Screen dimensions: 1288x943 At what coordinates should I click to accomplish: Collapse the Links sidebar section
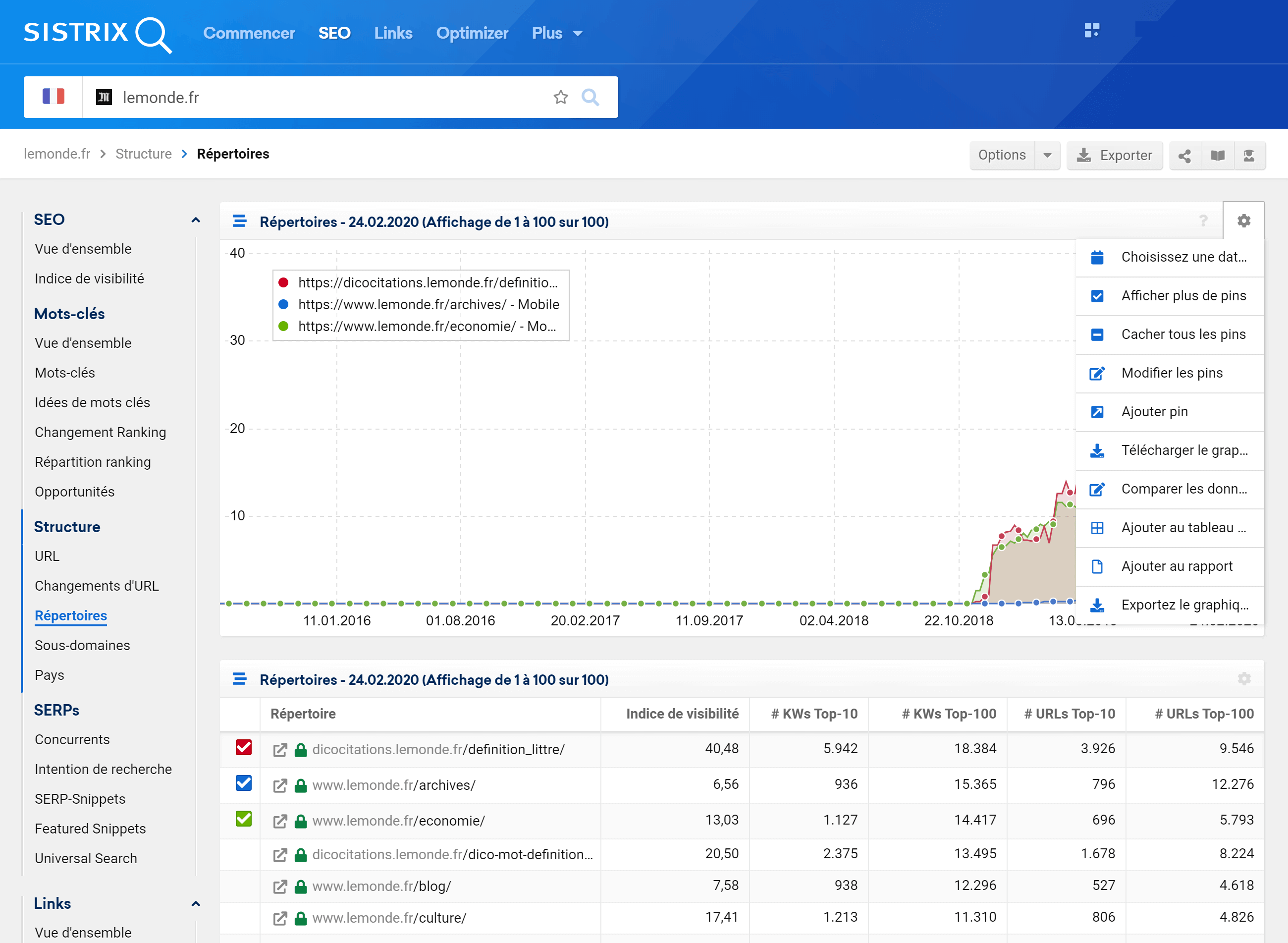click(x=196, y=904)
